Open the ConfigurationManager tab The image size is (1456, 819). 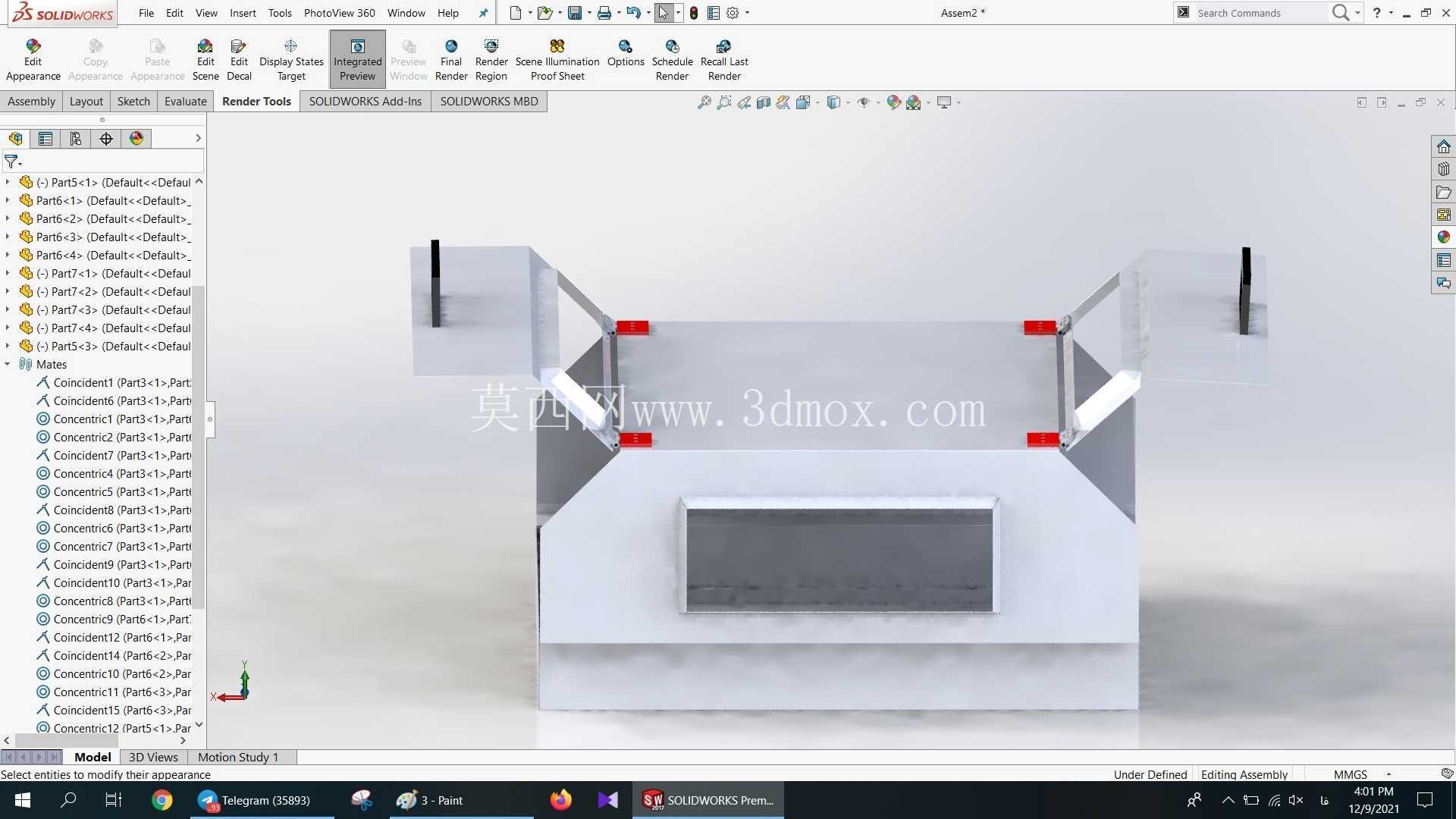[x=76, y=139]
